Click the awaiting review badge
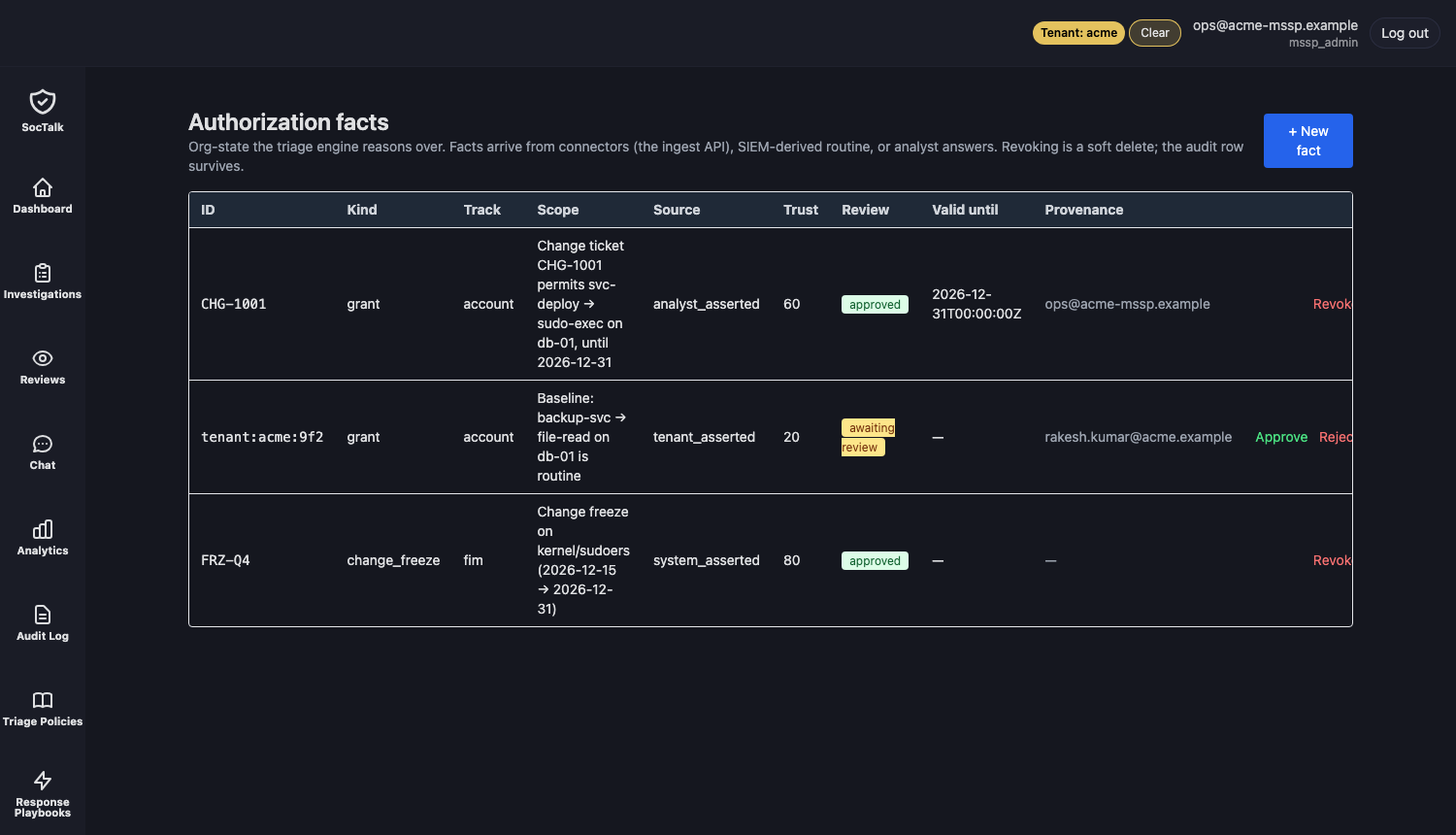The image size is (1456, 835). pos(869,437)
